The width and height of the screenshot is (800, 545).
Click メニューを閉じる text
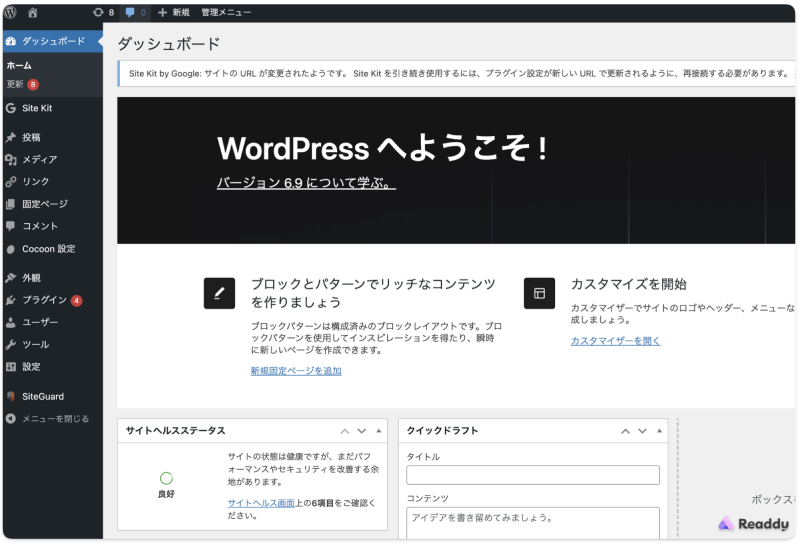click(x=56, y=419)
